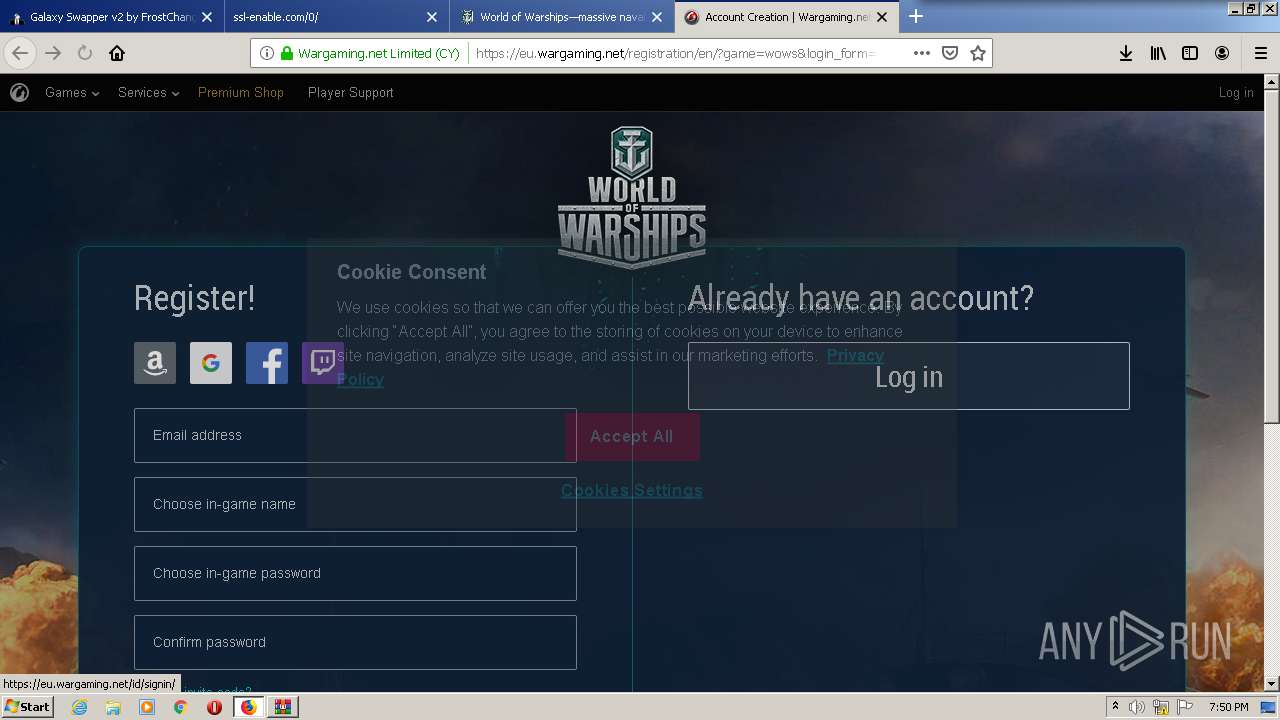Focus the Choose in-game password field

355,573
